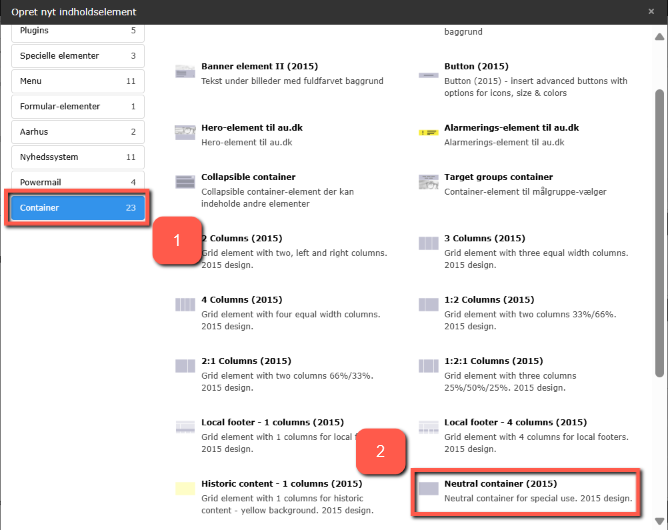Screen dimensions: 668x530
Task: Select the 1:2:1 Columns icon
Action: click(x=428, y=366)
